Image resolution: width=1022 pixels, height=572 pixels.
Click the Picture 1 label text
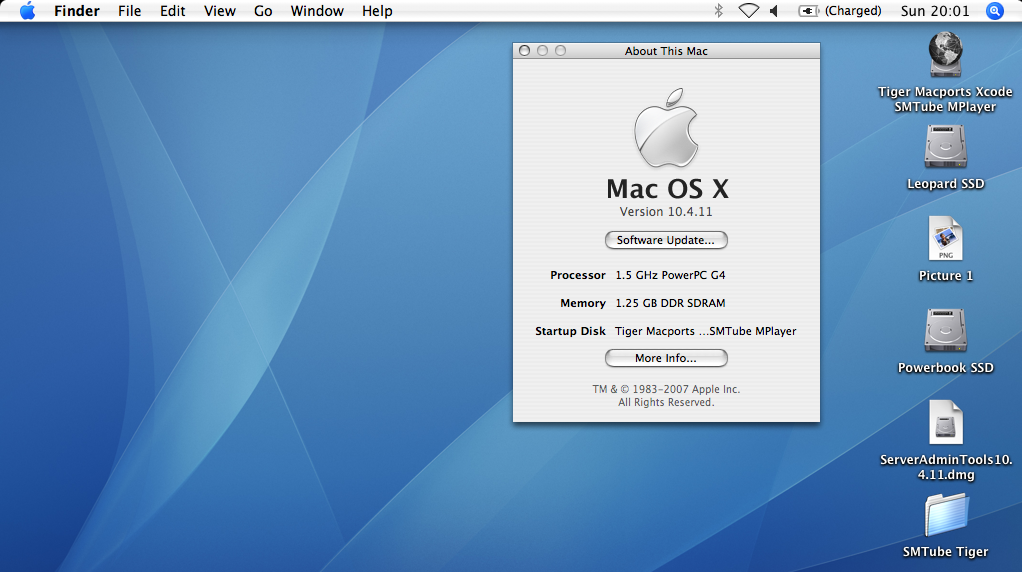(x=945, y=276)
